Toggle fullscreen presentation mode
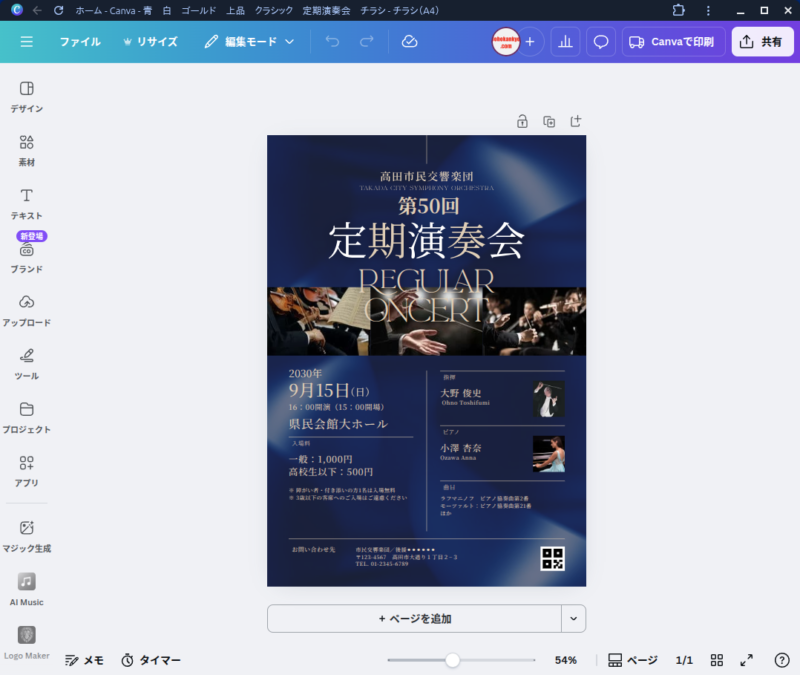Screen dimensions: 800x675 coord(746,660)
